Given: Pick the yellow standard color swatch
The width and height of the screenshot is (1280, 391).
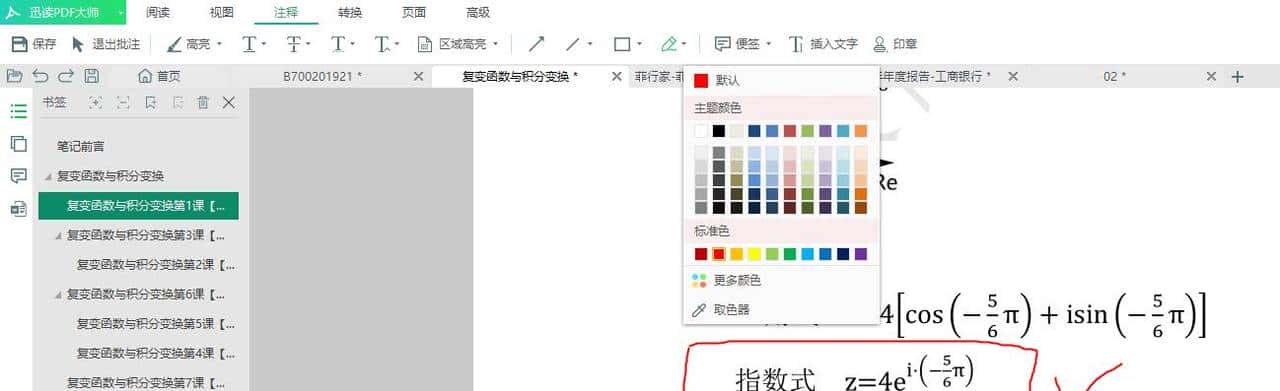Looking at the screenshot, I should [x=755, y=254].
